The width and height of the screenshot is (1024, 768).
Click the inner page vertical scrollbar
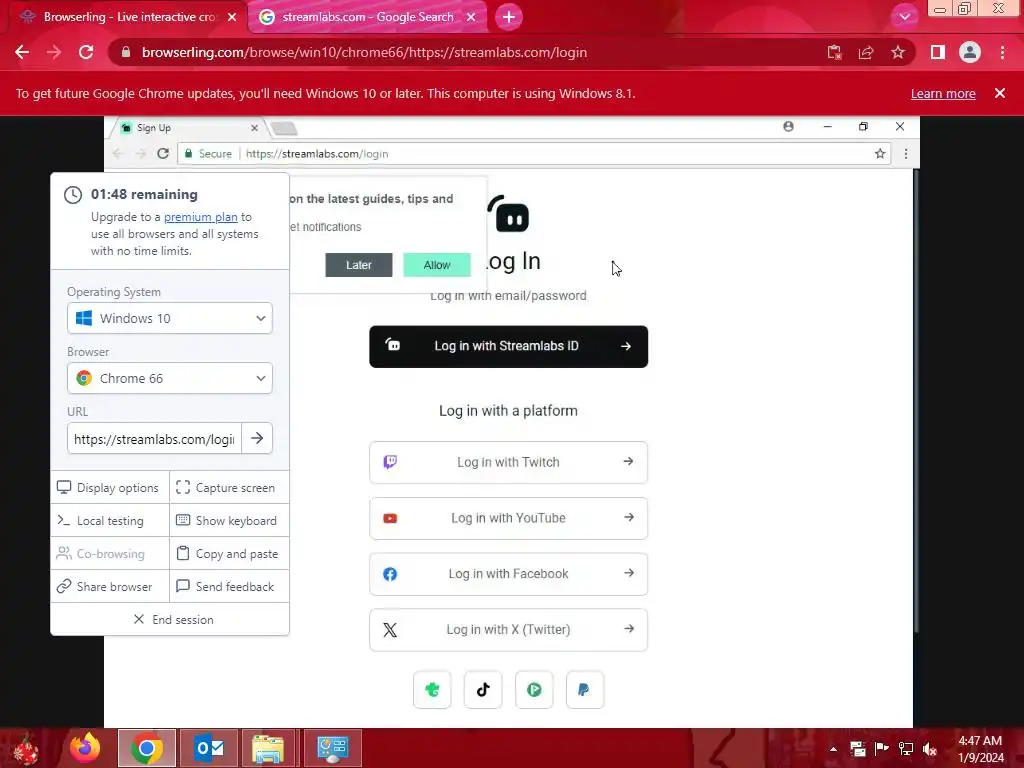coord(916,400)
